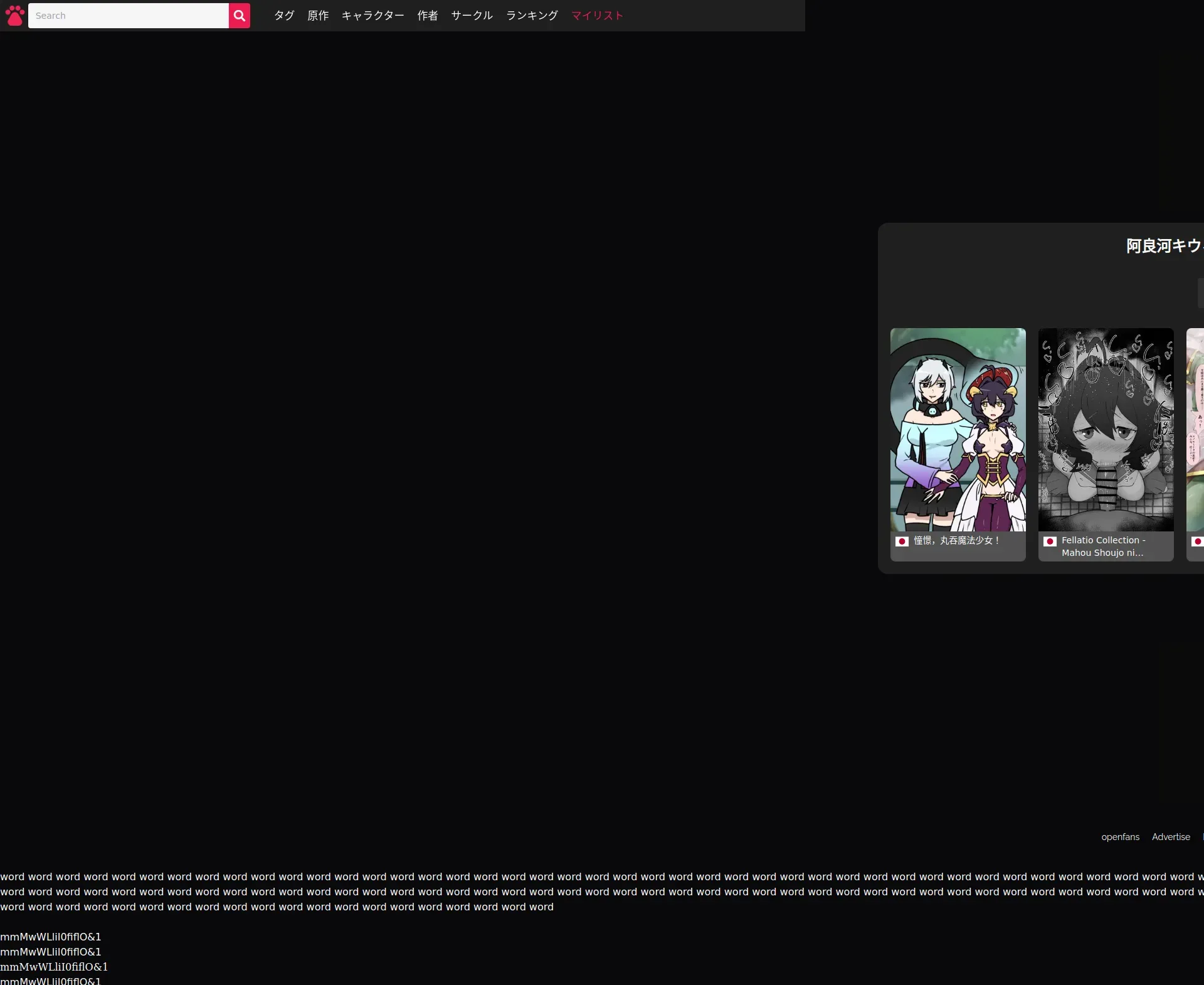Click Japan flag icon on first card
1204x985 pixels.
click(x=902, y=541)
